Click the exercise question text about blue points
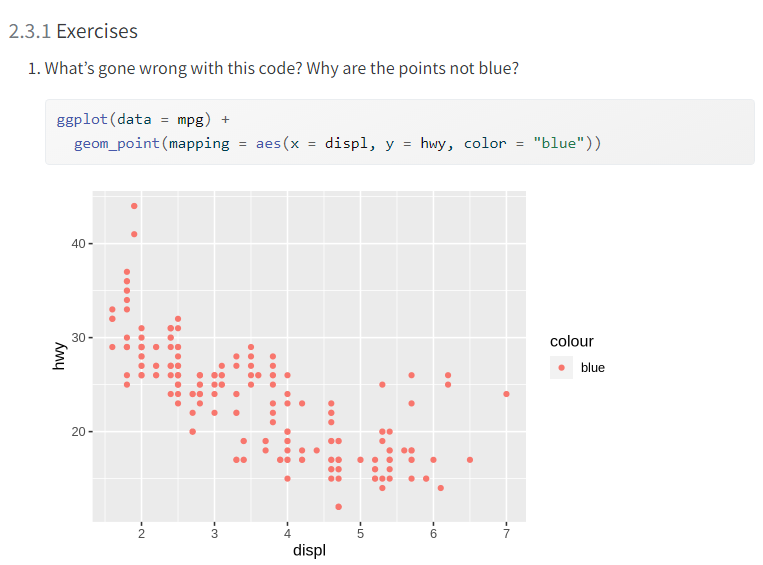Screen dimensions: 763x565 pos(281,69)
